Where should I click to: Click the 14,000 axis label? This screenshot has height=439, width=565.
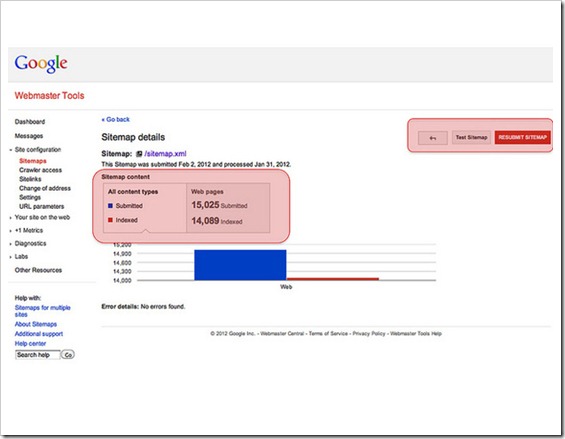click(122, 280)
